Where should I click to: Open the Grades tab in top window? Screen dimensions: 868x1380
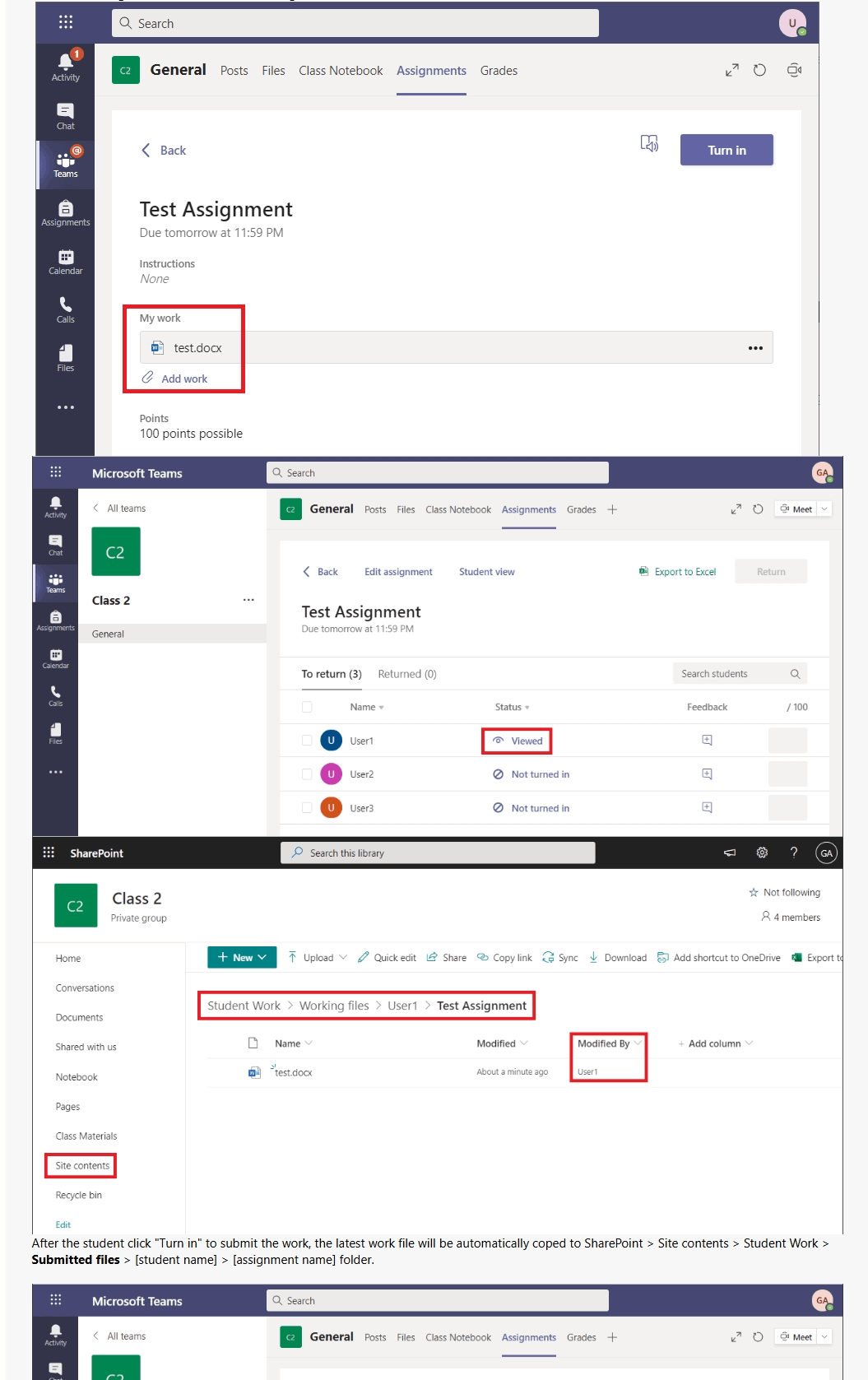[x=499, y=71]
